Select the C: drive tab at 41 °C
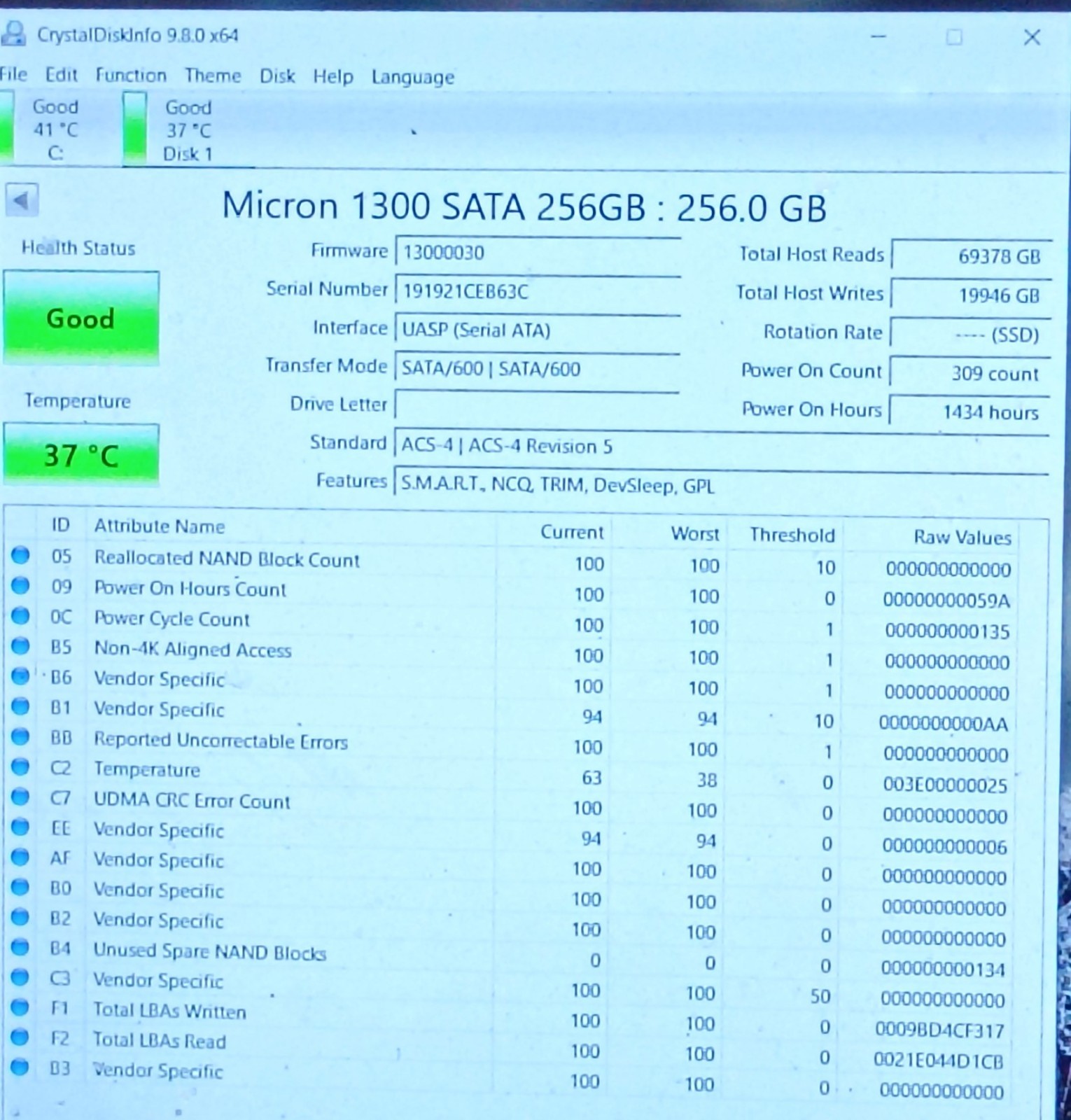The image size is (1071, 1120). point(42,129)
